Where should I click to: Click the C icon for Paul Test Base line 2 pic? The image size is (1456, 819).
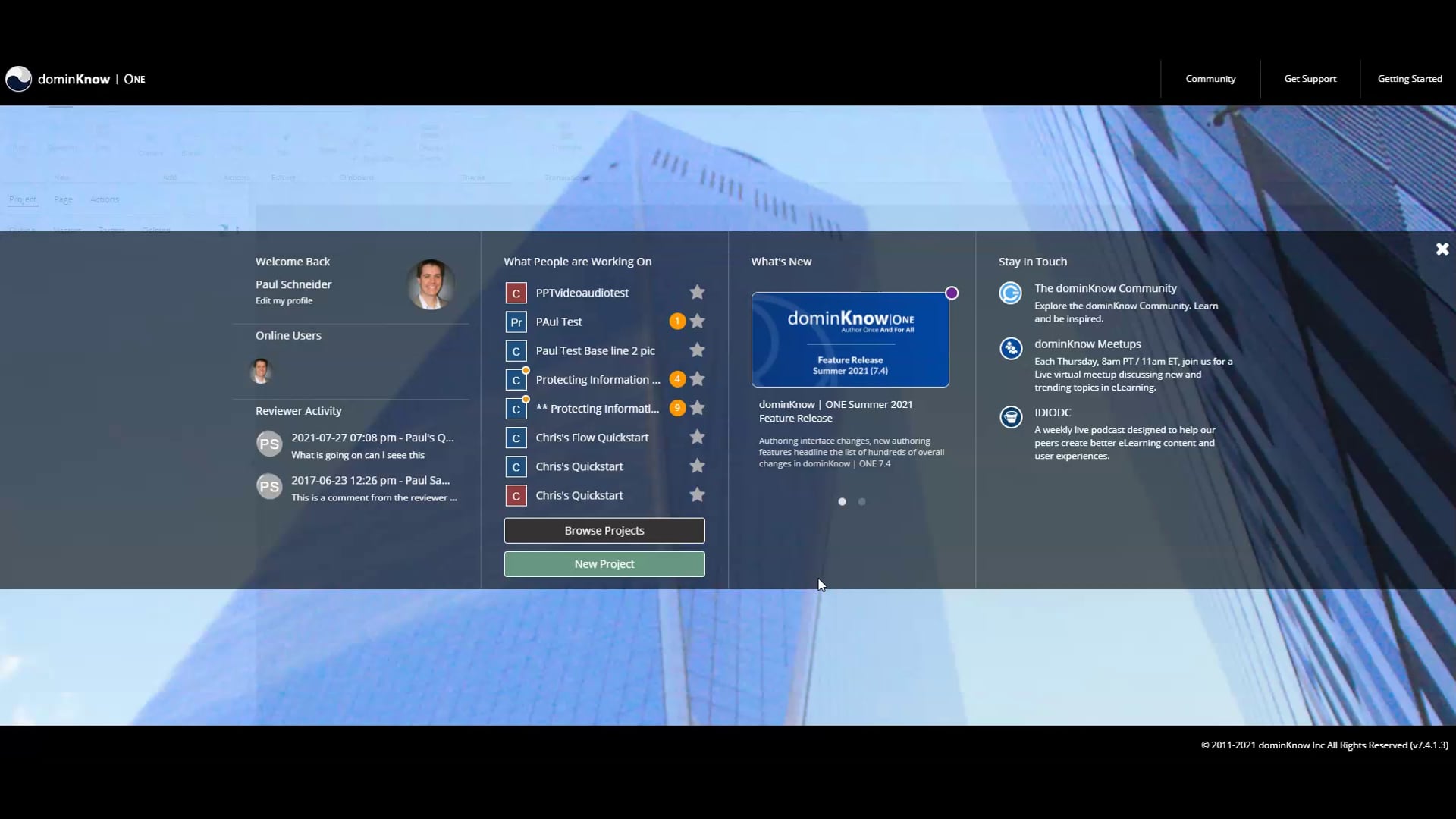pyautogui.click(x=516, y=351)
